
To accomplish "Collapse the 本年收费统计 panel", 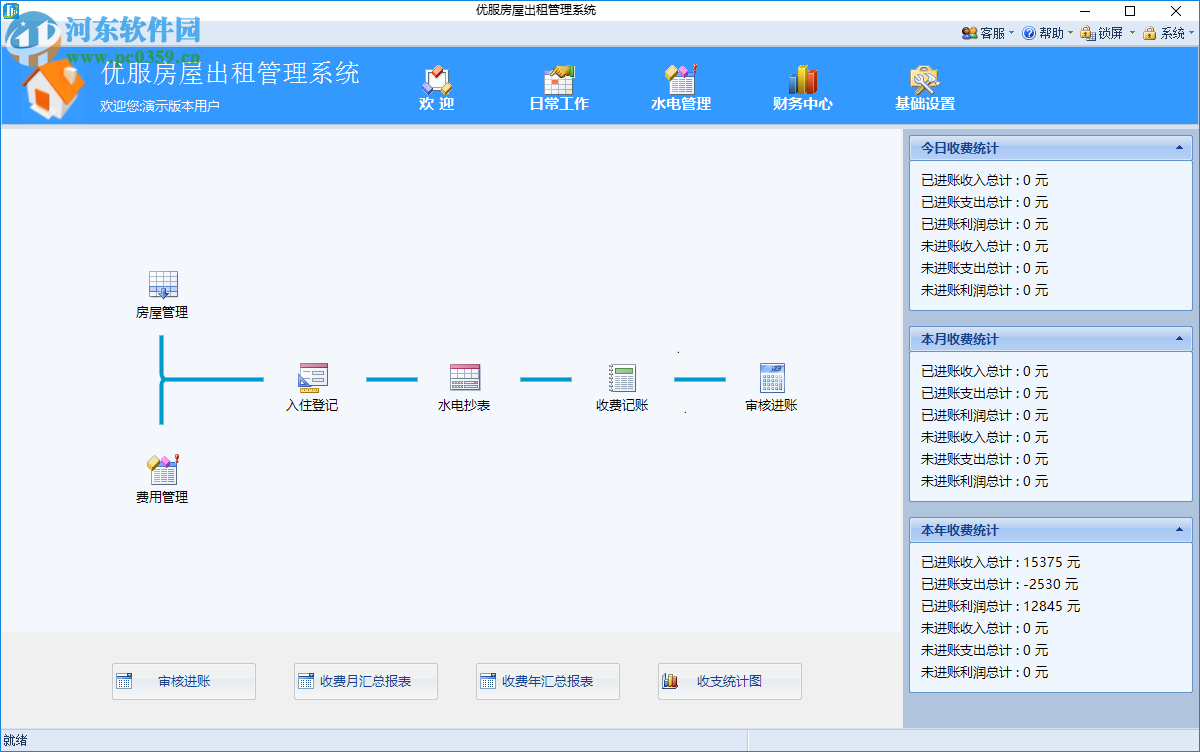I will (x=1178, y=530).
